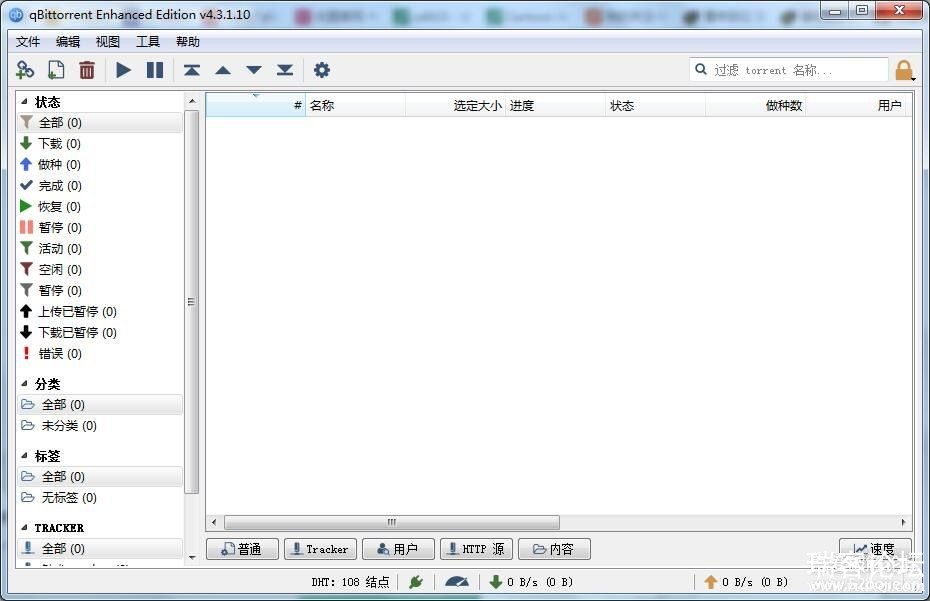Select 全部 (0) under 分类
The image size is (930, 601).
tap(100, 405)
